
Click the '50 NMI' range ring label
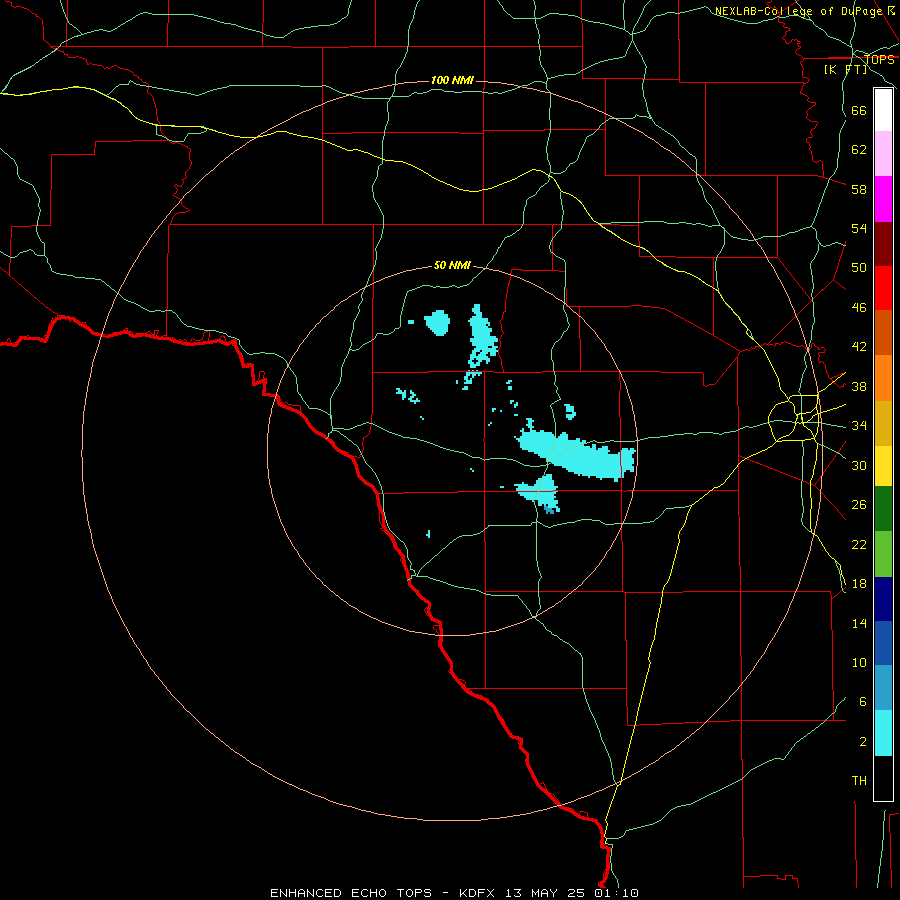click(452, 265)
